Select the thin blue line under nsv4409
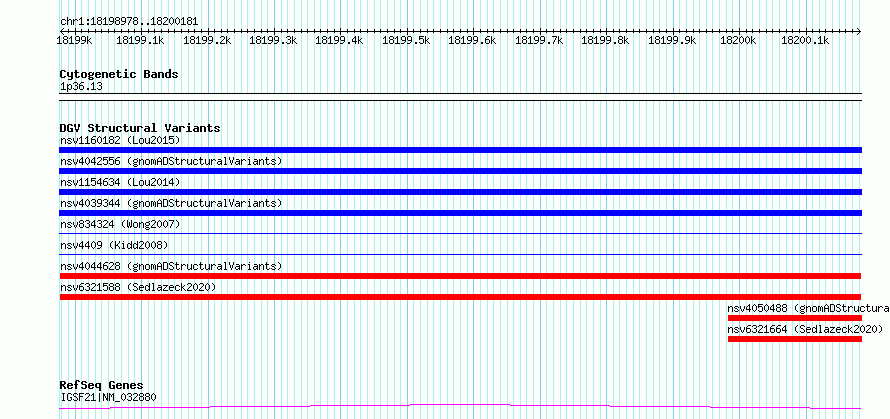The image size is (890, 419). pyautogui.click(x=460, y=254)
